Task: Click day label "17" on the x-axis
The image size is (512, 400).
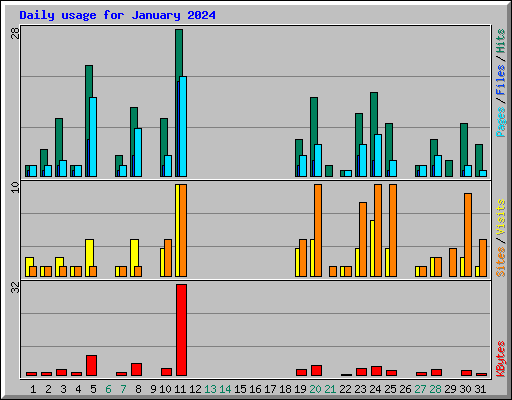Action: (270, 389)
